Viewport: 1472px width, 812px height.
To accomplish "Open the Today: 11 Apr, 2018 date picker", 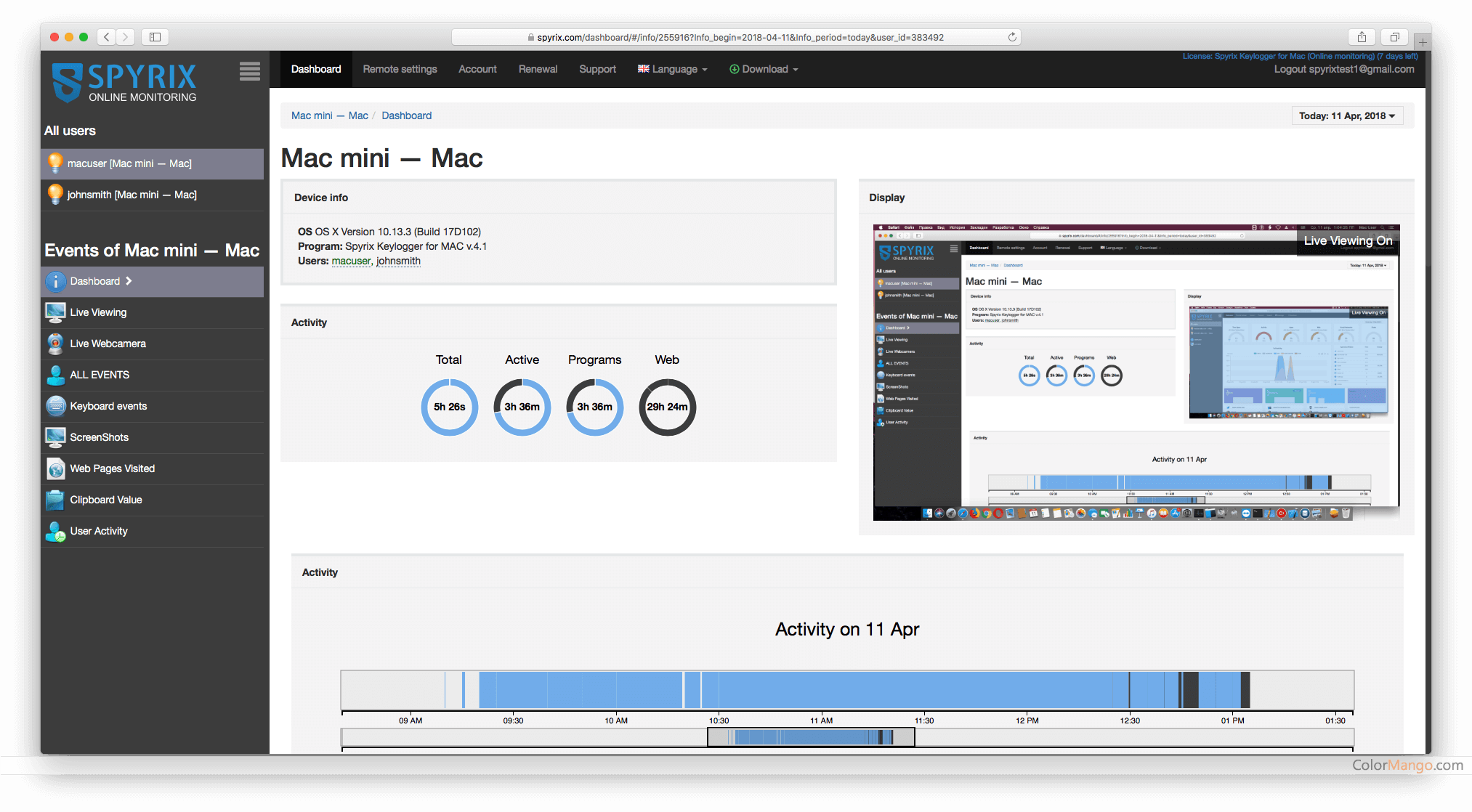I will tap(1346, 115).
